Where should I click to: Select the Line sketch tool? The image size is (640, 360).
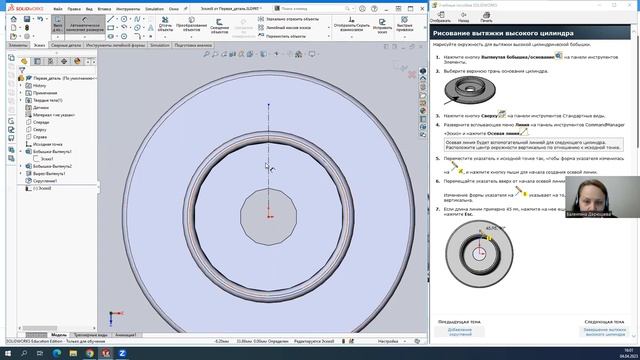point(111,19)
